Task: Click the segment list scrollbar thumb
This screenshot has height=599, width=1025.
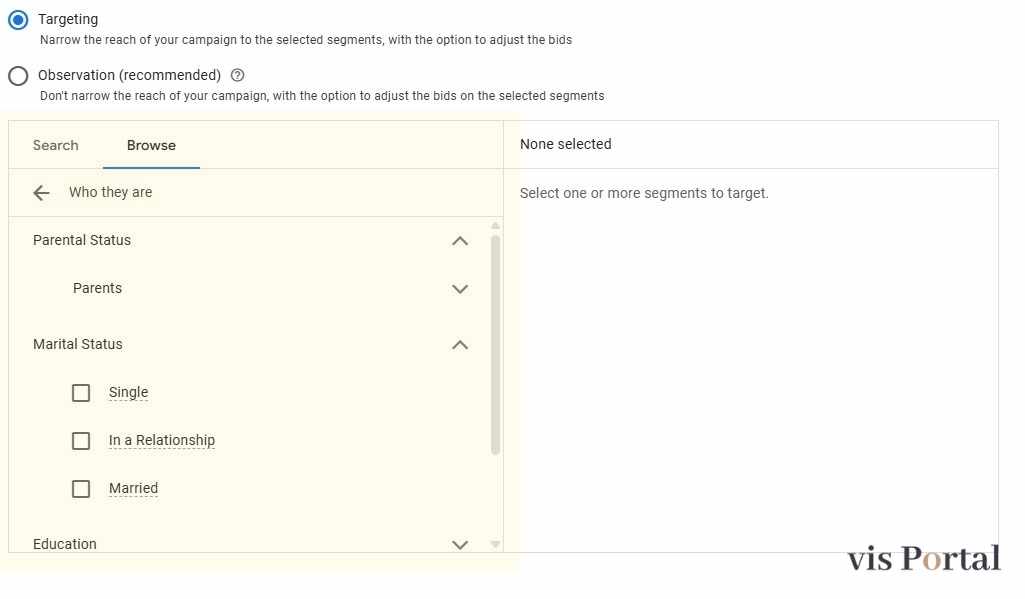Action: pyautogui.click(x=496, y=345)
